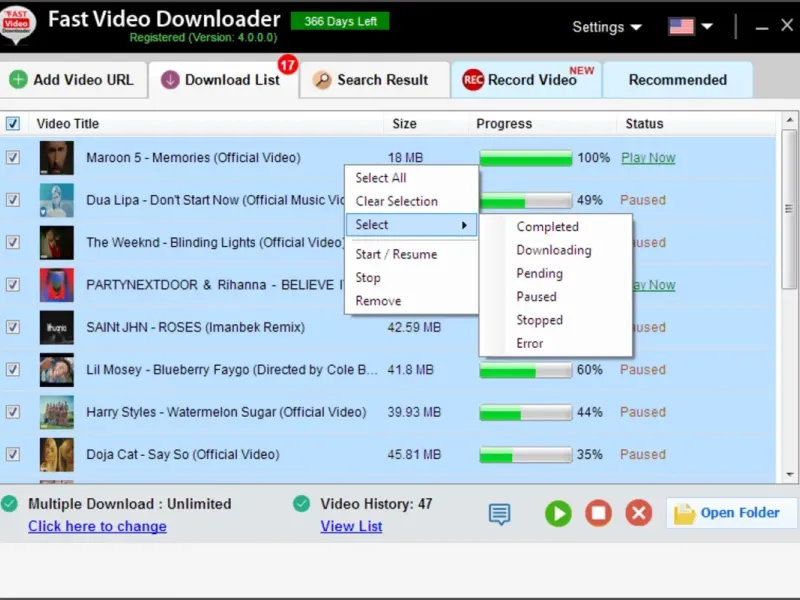Uncheck PARTYNEXTDOOR & Rihanna row checkbox

[x=13, y=285]
